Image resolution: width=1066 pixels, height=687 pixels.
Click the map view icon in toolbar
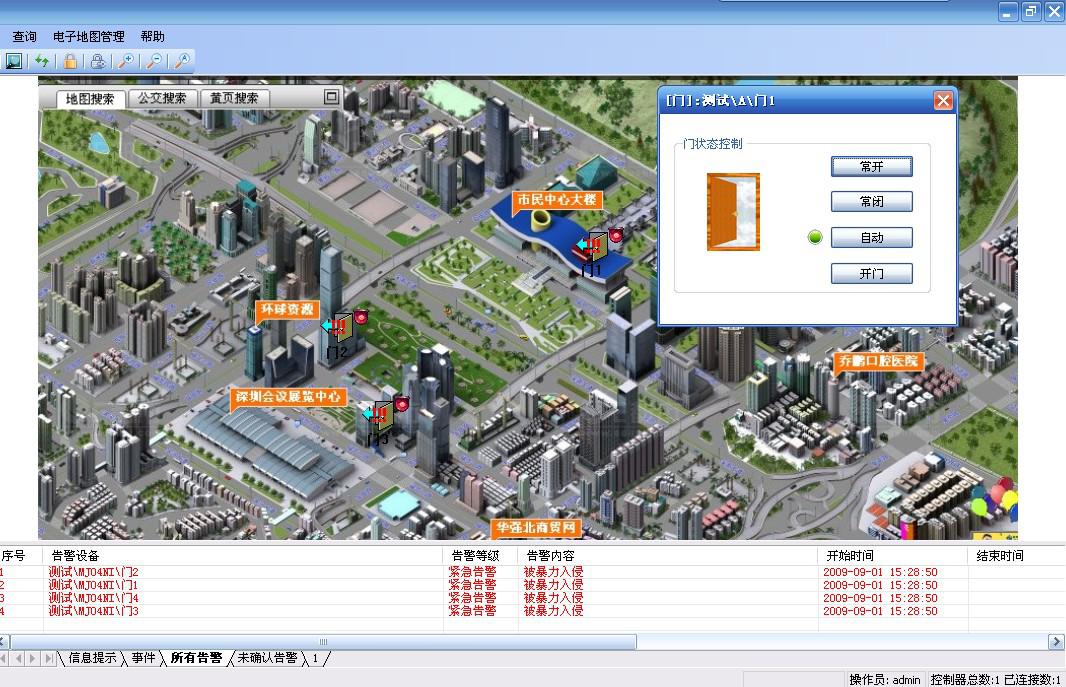tap(14, 61)
